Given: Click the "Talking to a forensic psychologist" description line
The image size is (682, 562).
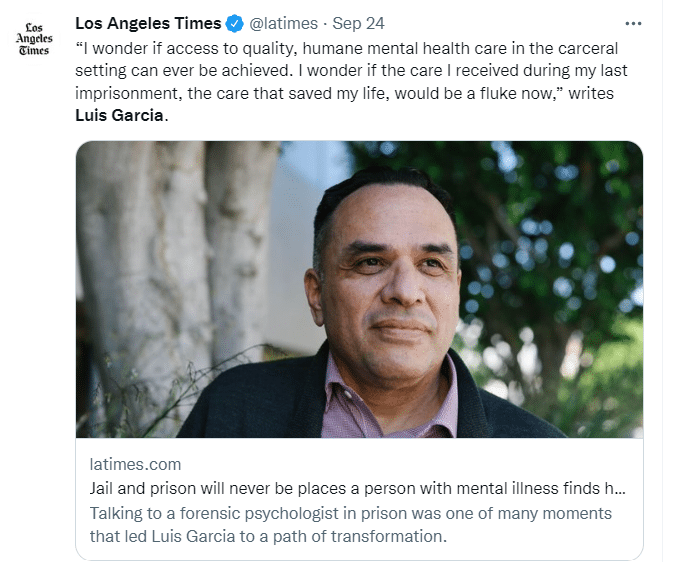Looking at the screenshot, I should pyautogui.click(x=350, y=513).
